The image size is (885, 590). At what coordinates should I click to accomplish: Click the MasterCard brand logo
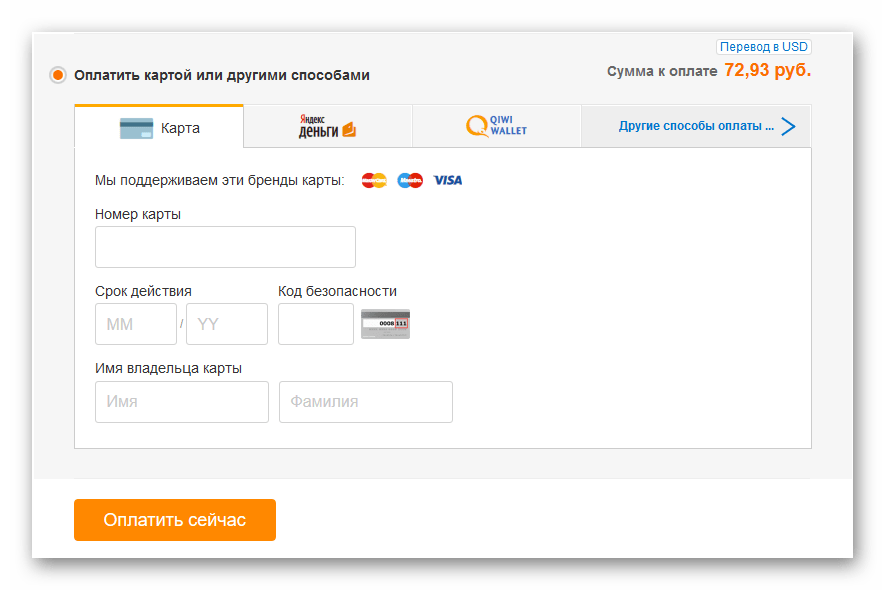374,180
